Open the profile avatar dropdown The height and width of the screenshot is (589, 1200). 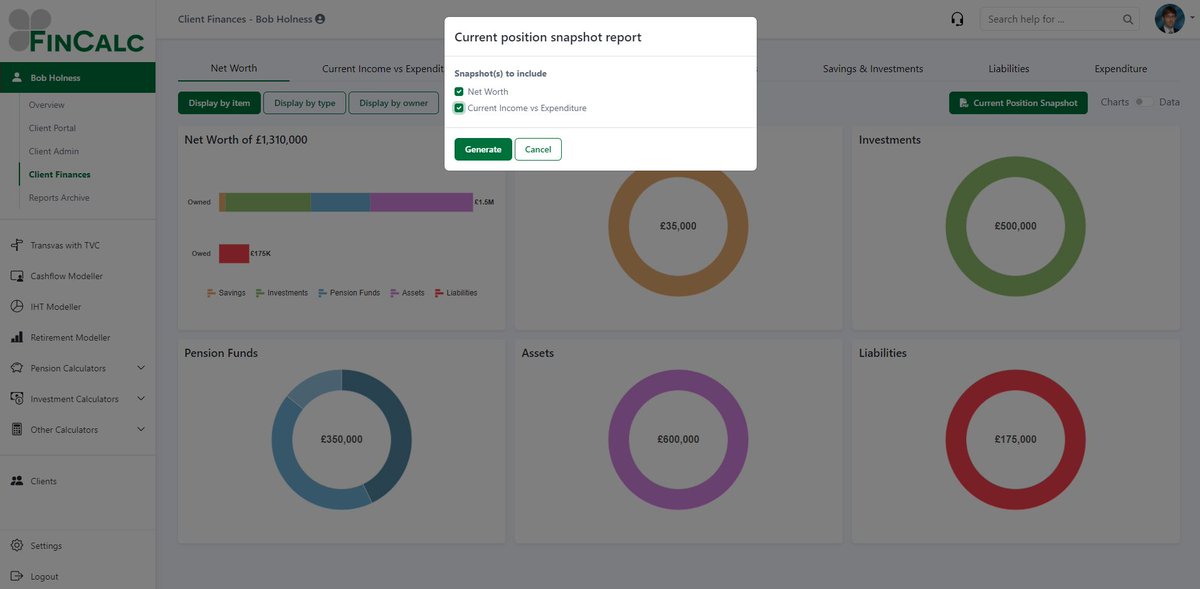[x=1169, y=17]
